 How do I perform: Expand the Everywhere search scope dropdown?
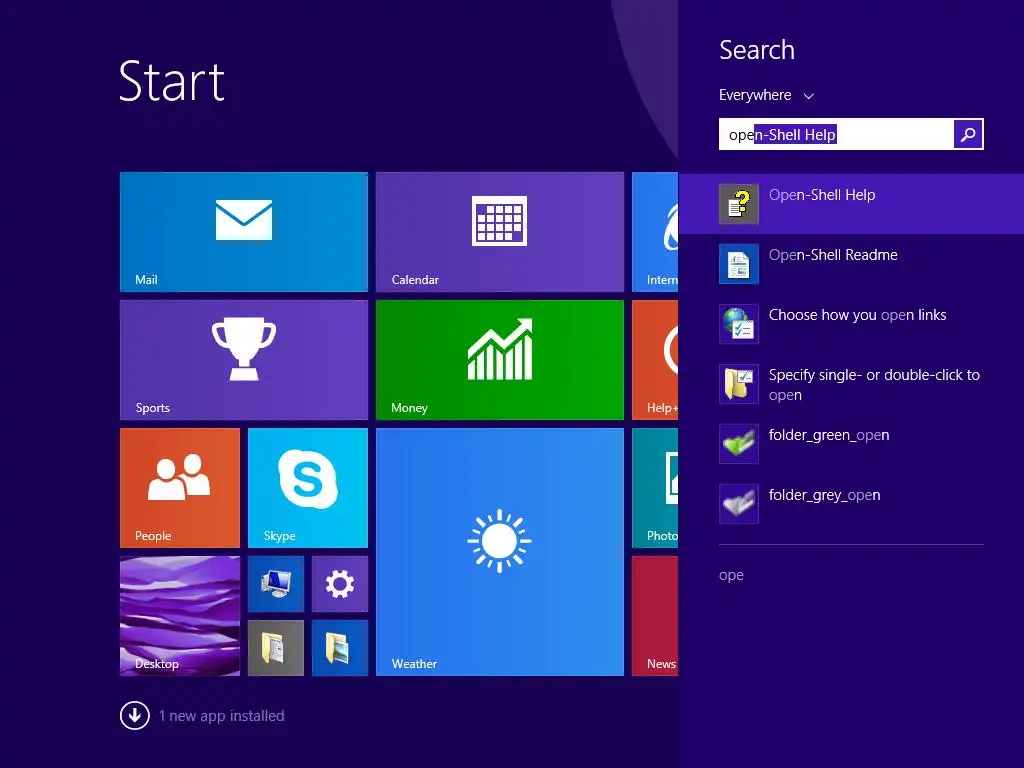pos(766,95)
